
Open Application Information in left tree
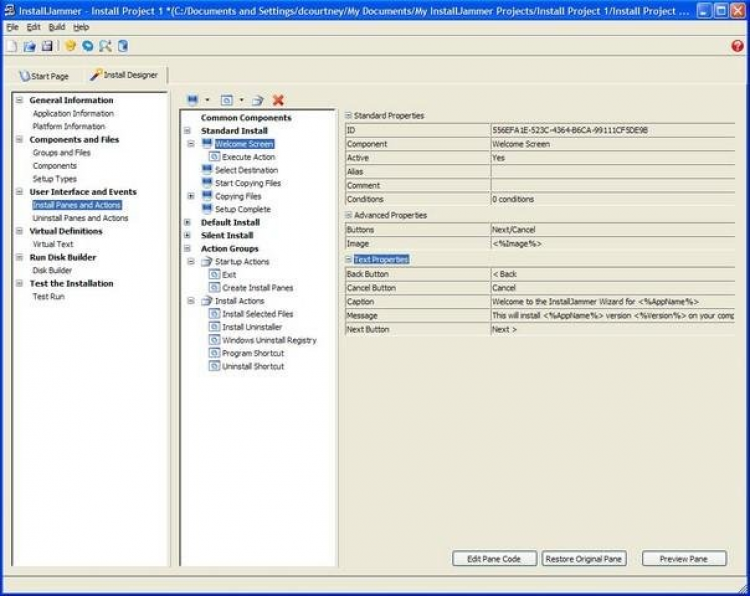click(73, 113)
